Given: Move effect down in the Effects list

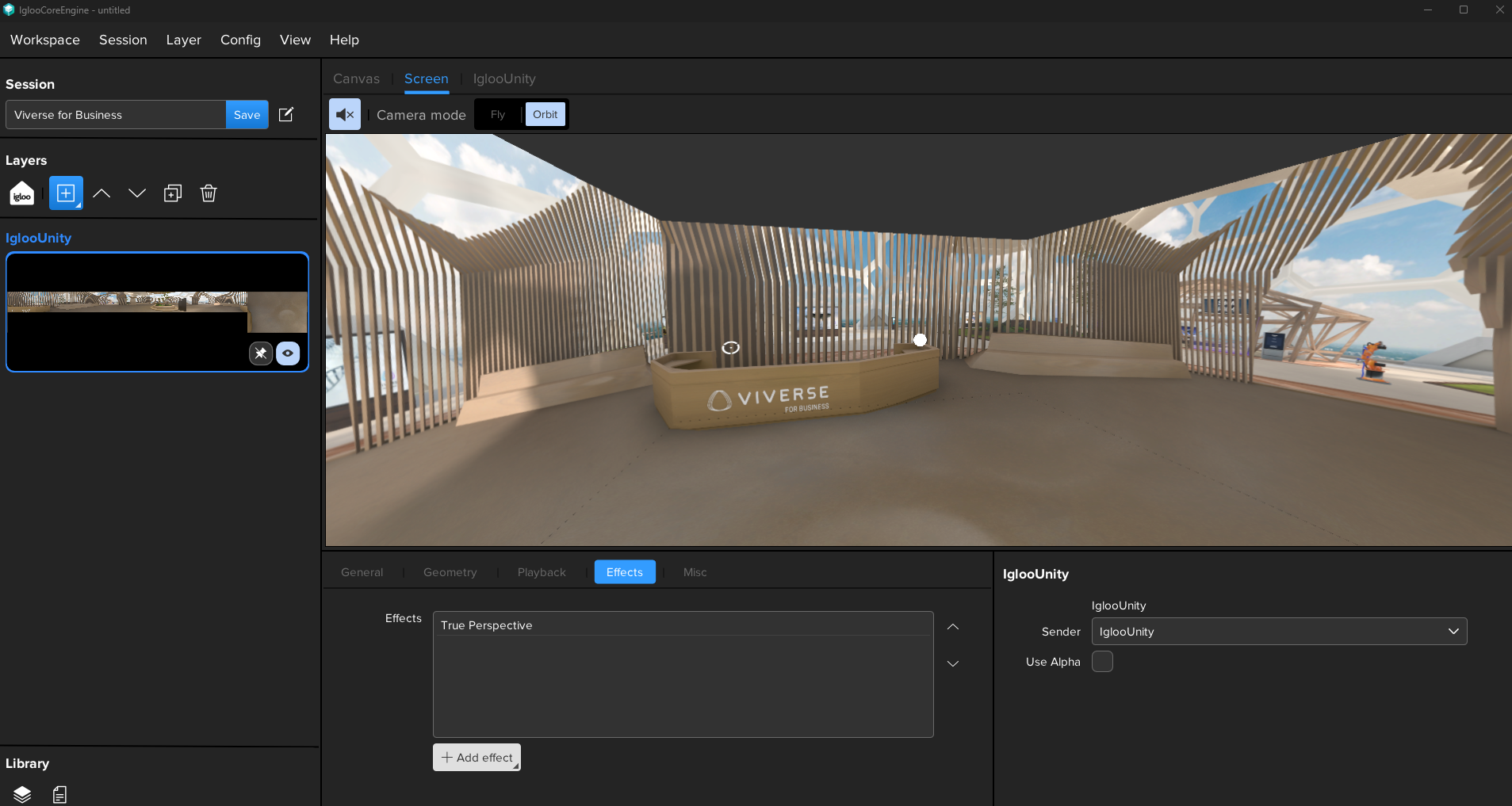Looking at the screenshot, I should click(x=953, y=663).
